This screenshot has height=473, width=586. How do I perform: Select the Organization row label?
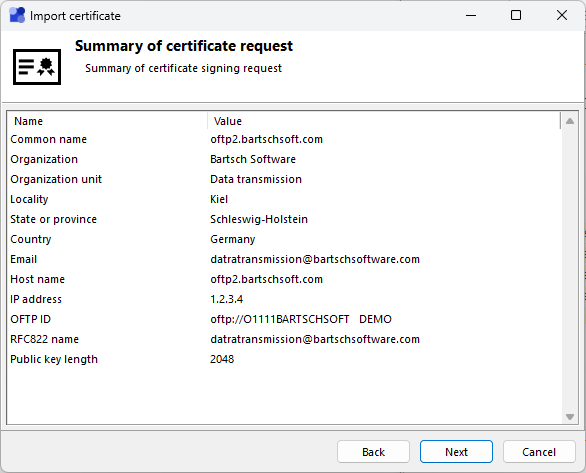tap(44, 159)
